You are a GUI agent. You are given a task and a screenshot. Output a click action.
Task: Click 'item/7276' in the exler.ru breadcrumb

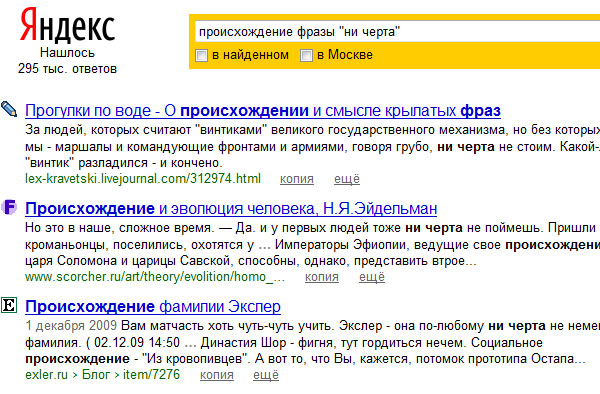[x=151, y=374]
